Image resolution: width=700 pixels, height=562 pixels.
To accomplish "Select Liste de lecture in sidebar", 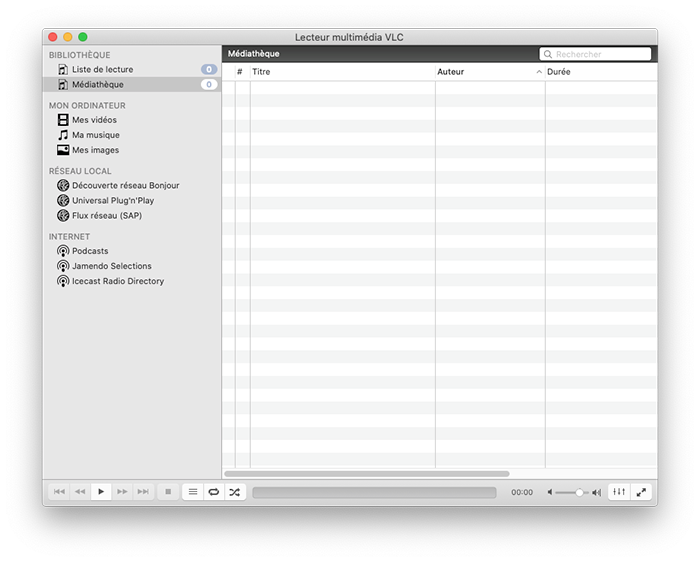I will click(132, 69).
